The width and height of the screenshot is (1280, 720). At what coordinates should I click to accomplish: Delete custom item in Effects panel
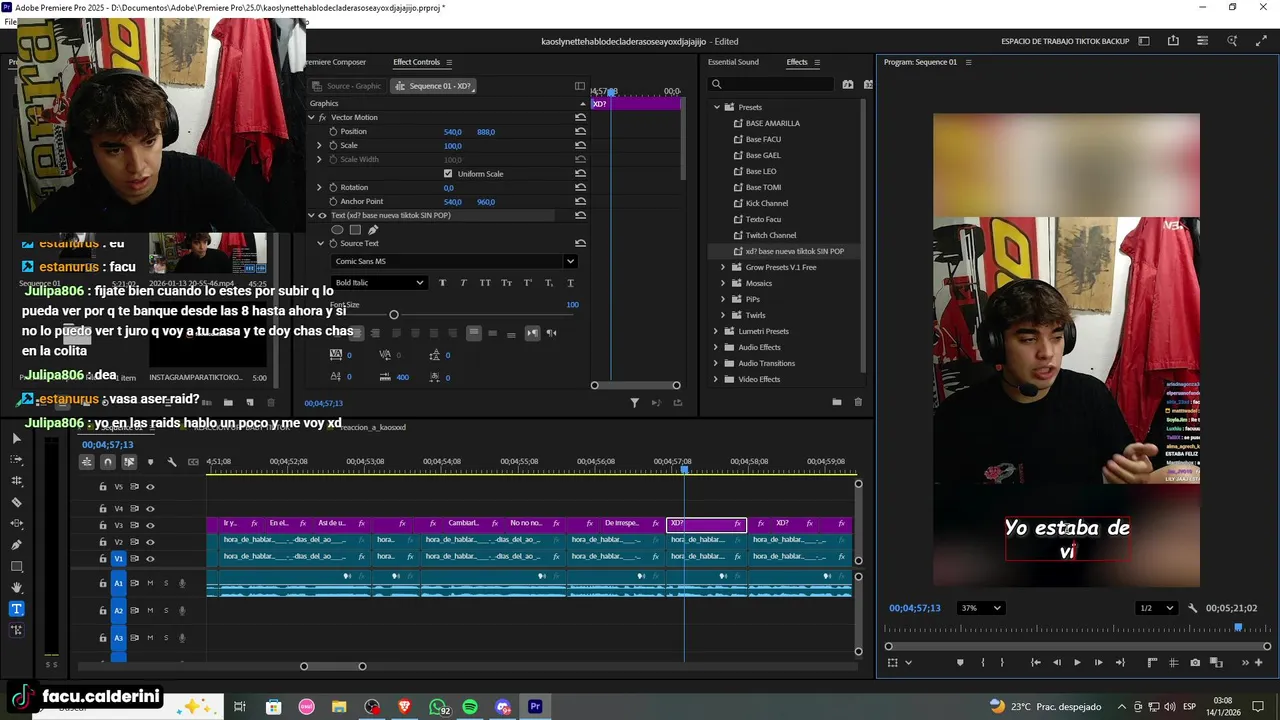coord(858,402)
